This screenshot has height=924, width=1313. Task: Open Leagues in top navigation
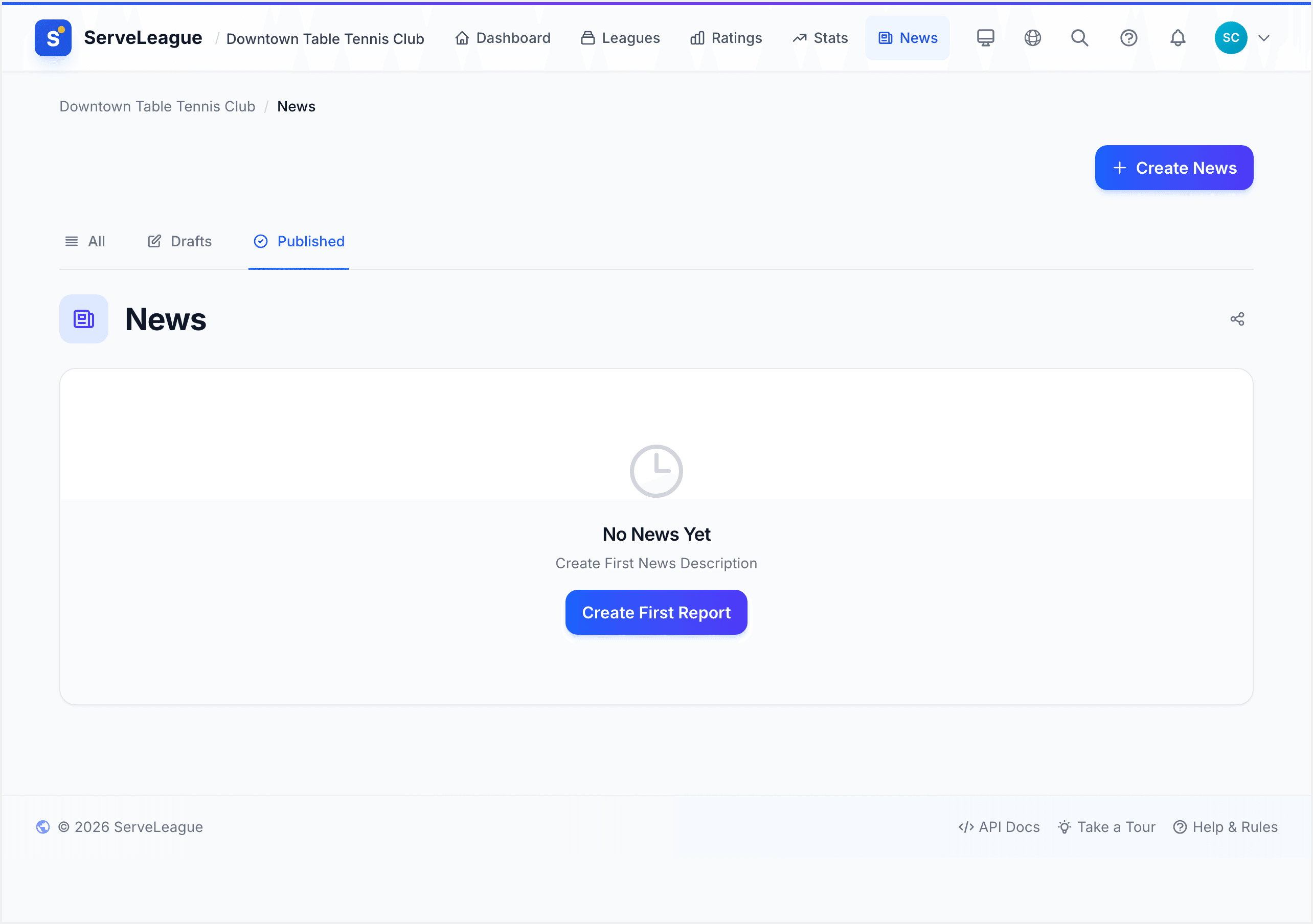tap(621, 38)
